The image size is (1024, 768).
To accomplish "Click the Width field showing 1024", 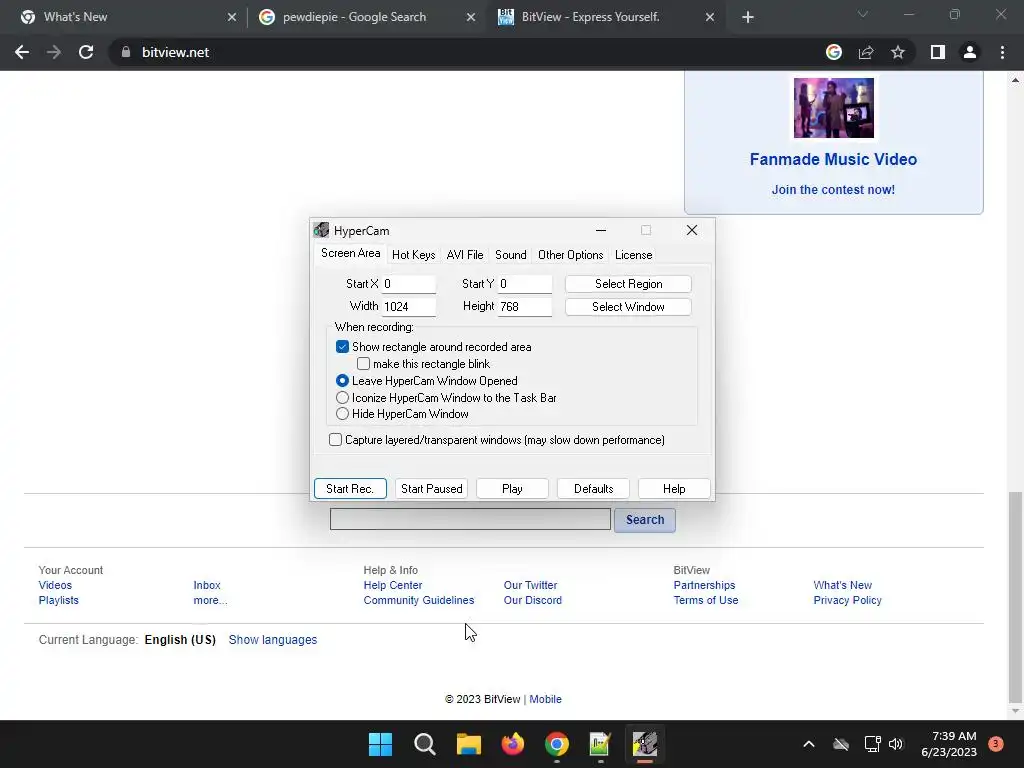I will tap(409, 307).
